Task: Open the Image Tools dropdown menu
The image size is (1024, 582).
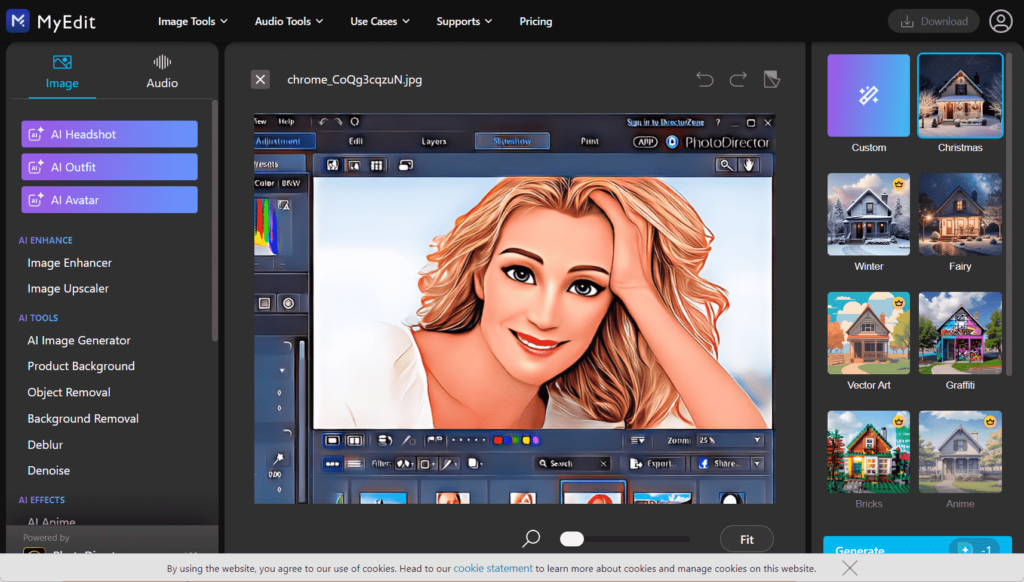Action: point(193,22)
